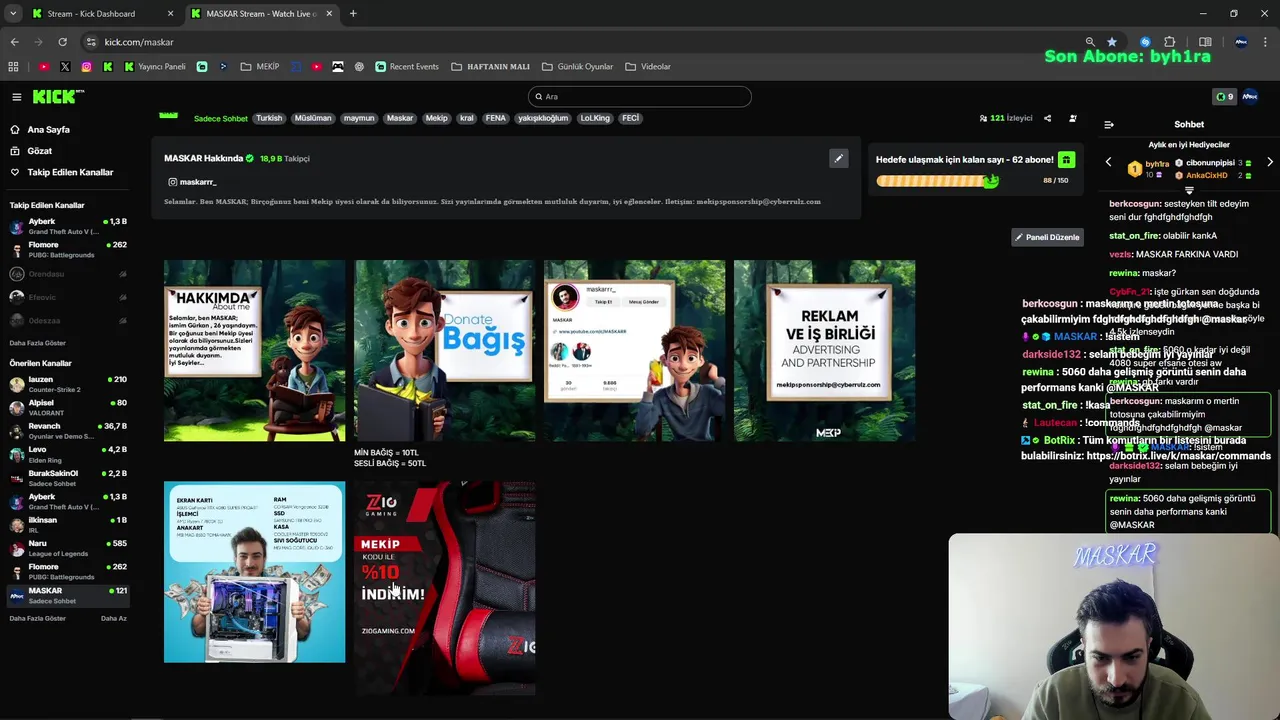
Task: Open the HAKKIMDA panel image
Action: coord(254,351)
